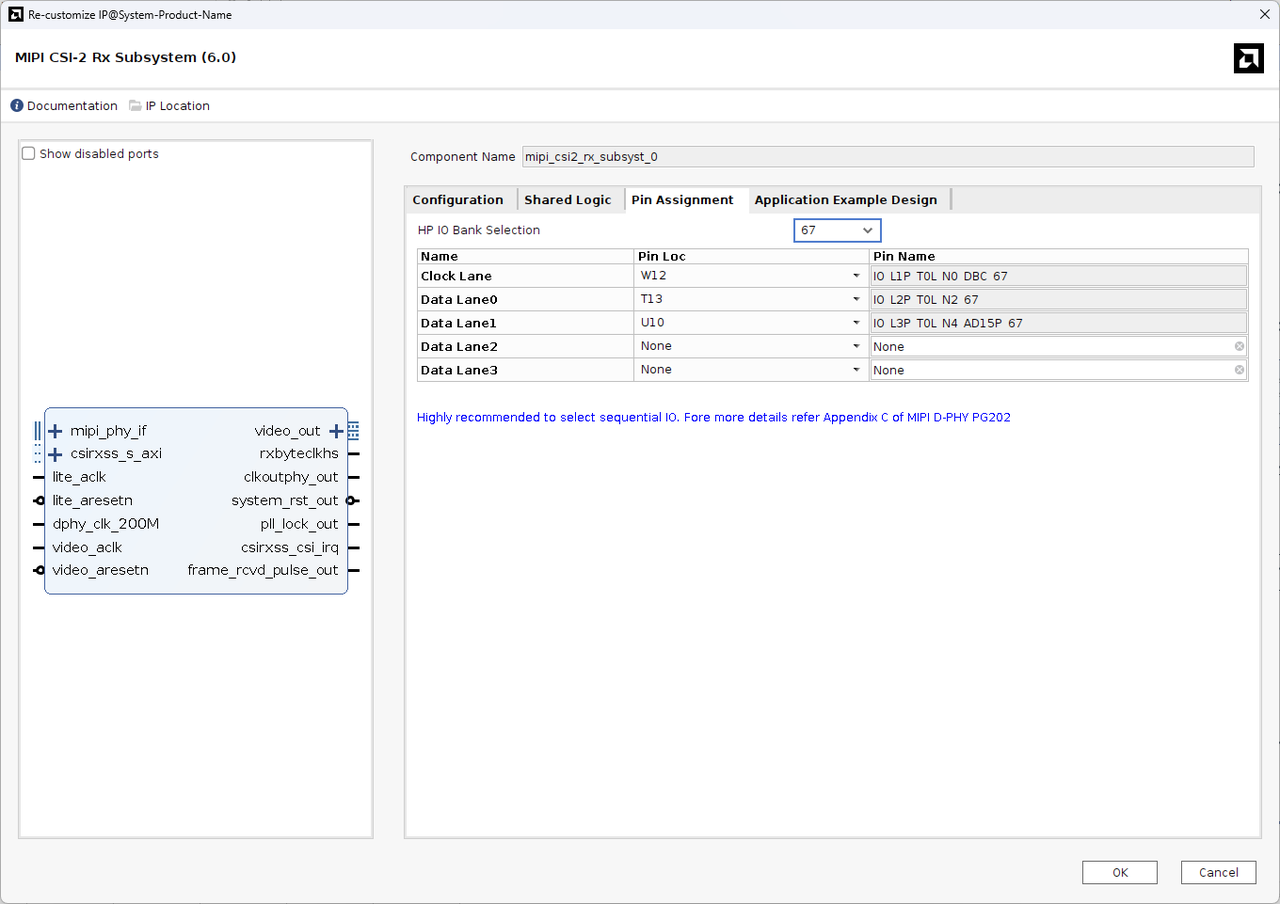Open the Application Example Design tab
1280x904 pixels.
tap(846, 200)
